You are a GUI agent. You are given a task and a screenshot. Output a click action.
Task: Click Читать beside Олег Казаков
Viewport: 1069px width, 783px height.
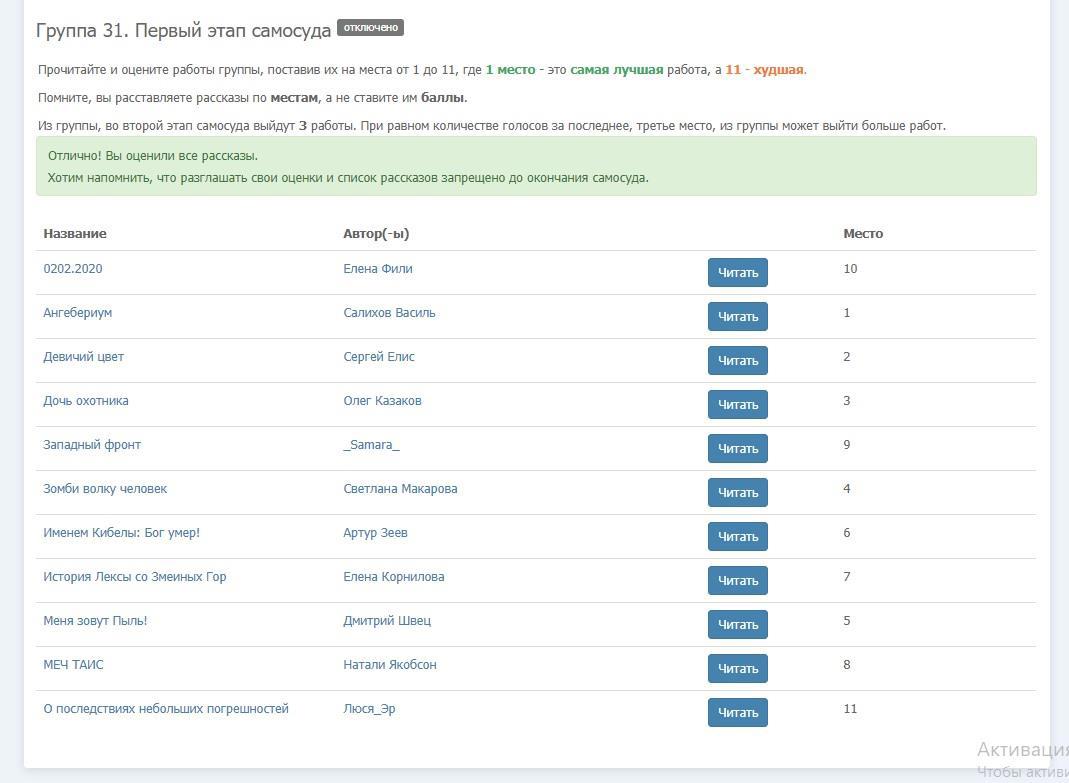pyautogui.click(x=738, y=404)
